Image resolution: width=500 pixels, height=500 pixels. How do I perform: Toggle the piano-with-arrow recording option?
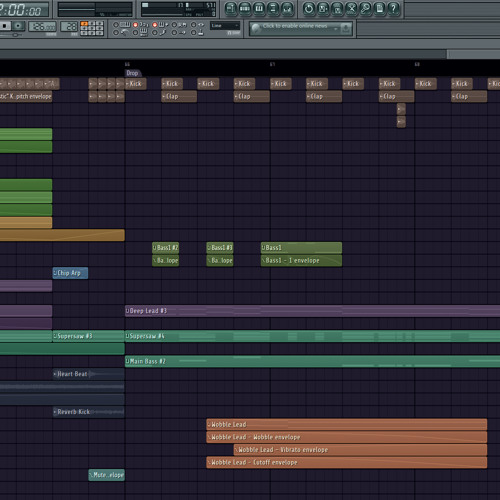(x=161, y=25)
